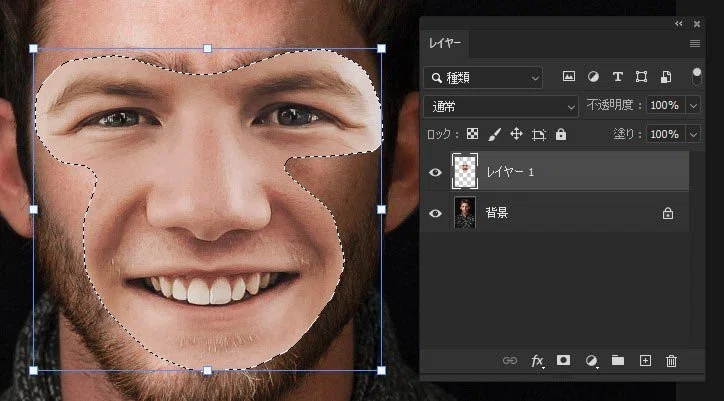The height and width of the screenshot is (401, 724).
Task: Filter layers by pixel image icon
Action: [x=569, y=77]
